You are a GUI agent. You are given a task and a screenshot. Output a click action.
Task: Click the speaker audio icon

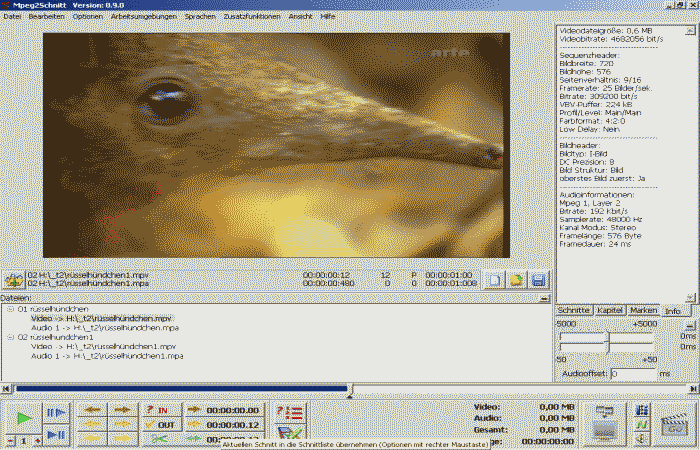[x=641, y=437]
